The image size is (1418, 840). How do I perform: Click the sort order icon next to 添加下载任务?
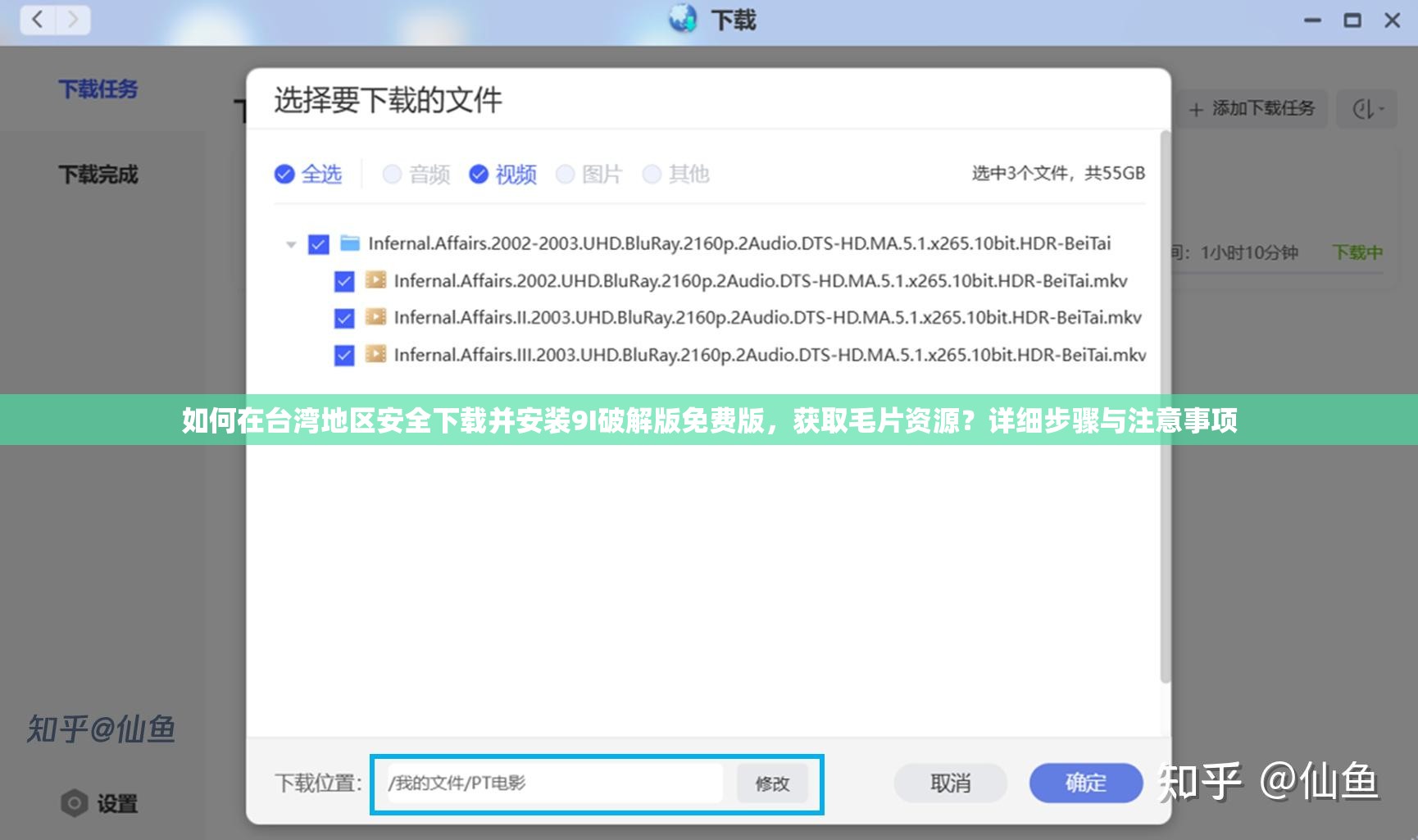click(x=1364, y=108)
